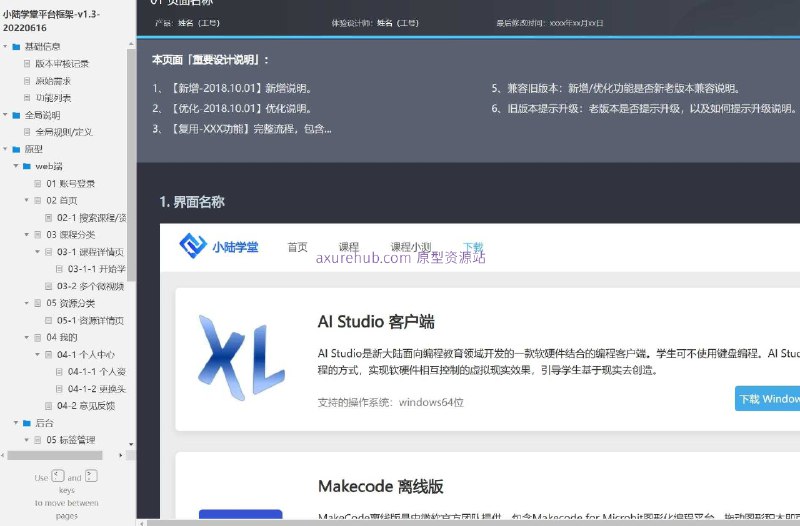Click the 基础信息 folder icon
Image resolution: width=800 pixels, height=526 pixels.
(x=16, y=47)
